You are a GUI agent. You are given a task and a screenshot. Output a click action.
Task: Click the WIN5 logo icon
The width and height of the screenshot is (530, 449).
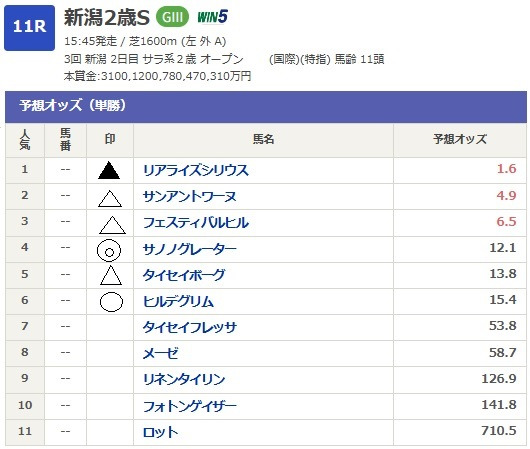click(x=213, y=17)
